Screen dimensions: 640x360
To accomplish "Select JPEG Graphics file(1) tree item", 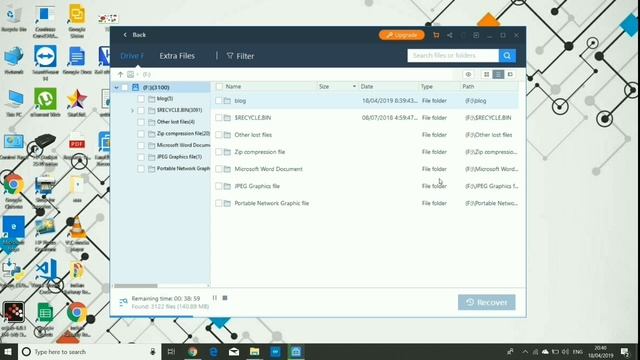I will [x=179, y=157].
